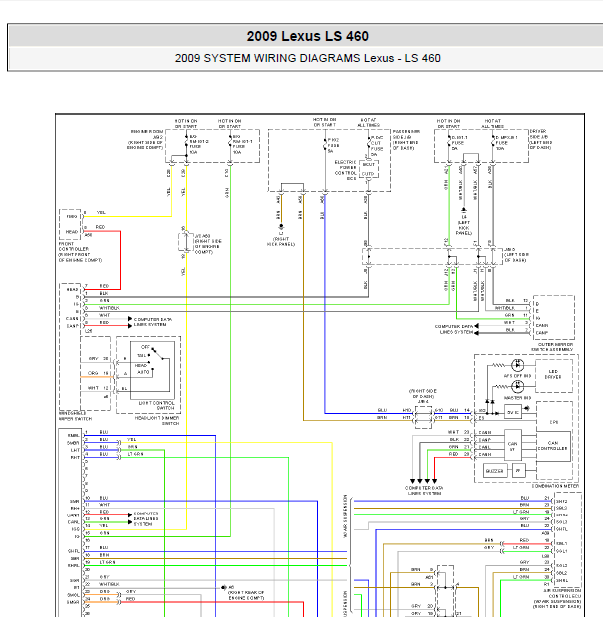Click the "OFF" position in the light control switch

point(145,347)
